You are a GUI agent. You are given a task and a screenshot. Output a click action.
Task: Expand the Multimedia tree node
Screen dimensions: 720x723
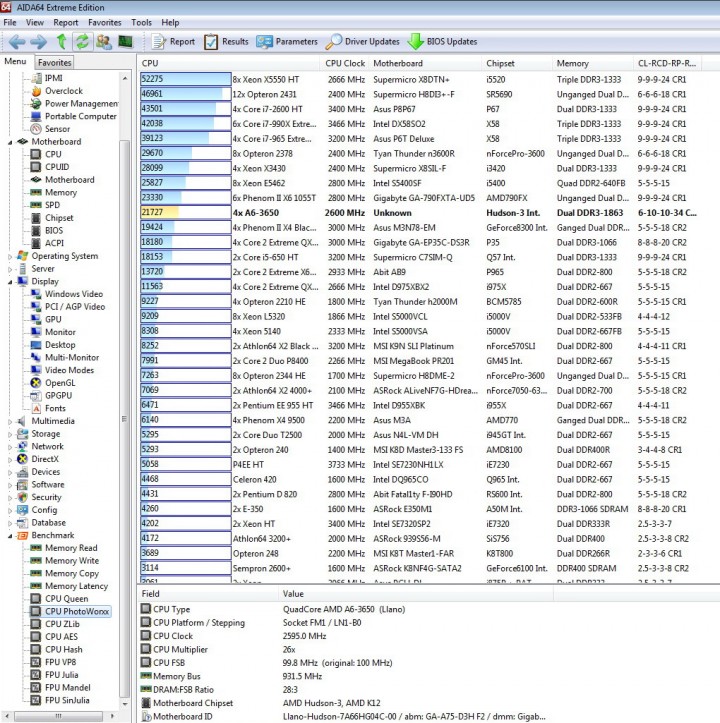pyautogui.click(x=10, y=421)
